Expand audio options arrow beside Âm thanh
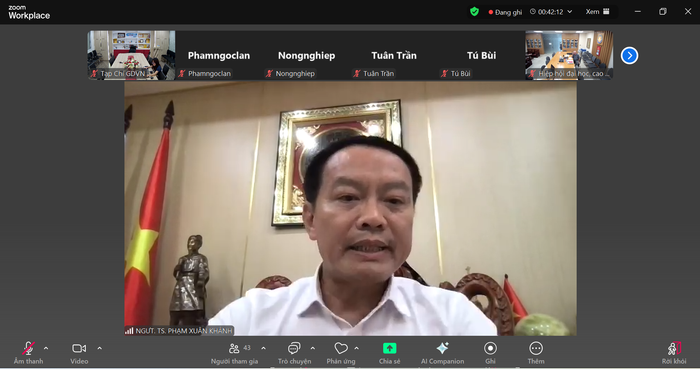Screen dimensions: 700x369 coord(46,348)
